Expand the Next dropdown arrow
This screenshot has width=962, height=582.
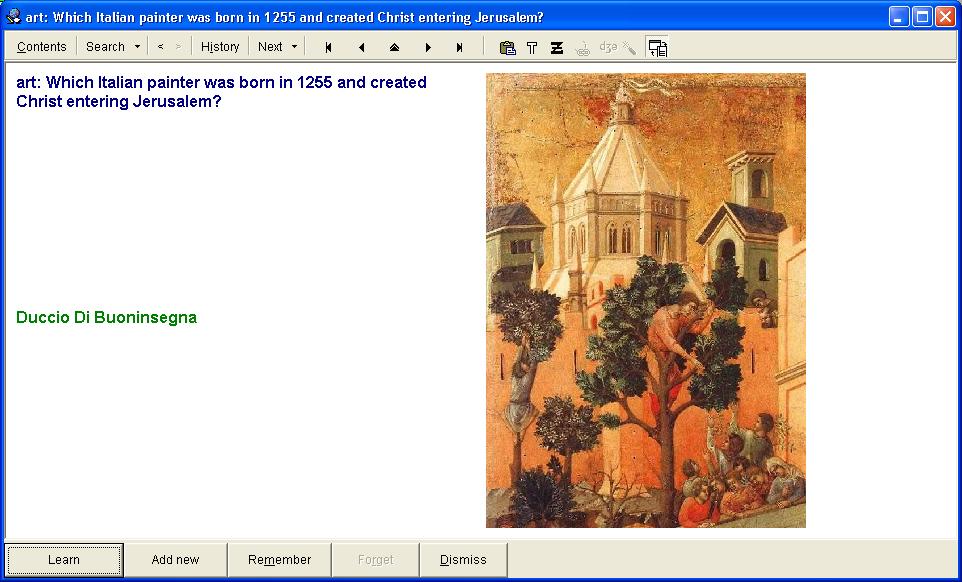coord(294,47)
